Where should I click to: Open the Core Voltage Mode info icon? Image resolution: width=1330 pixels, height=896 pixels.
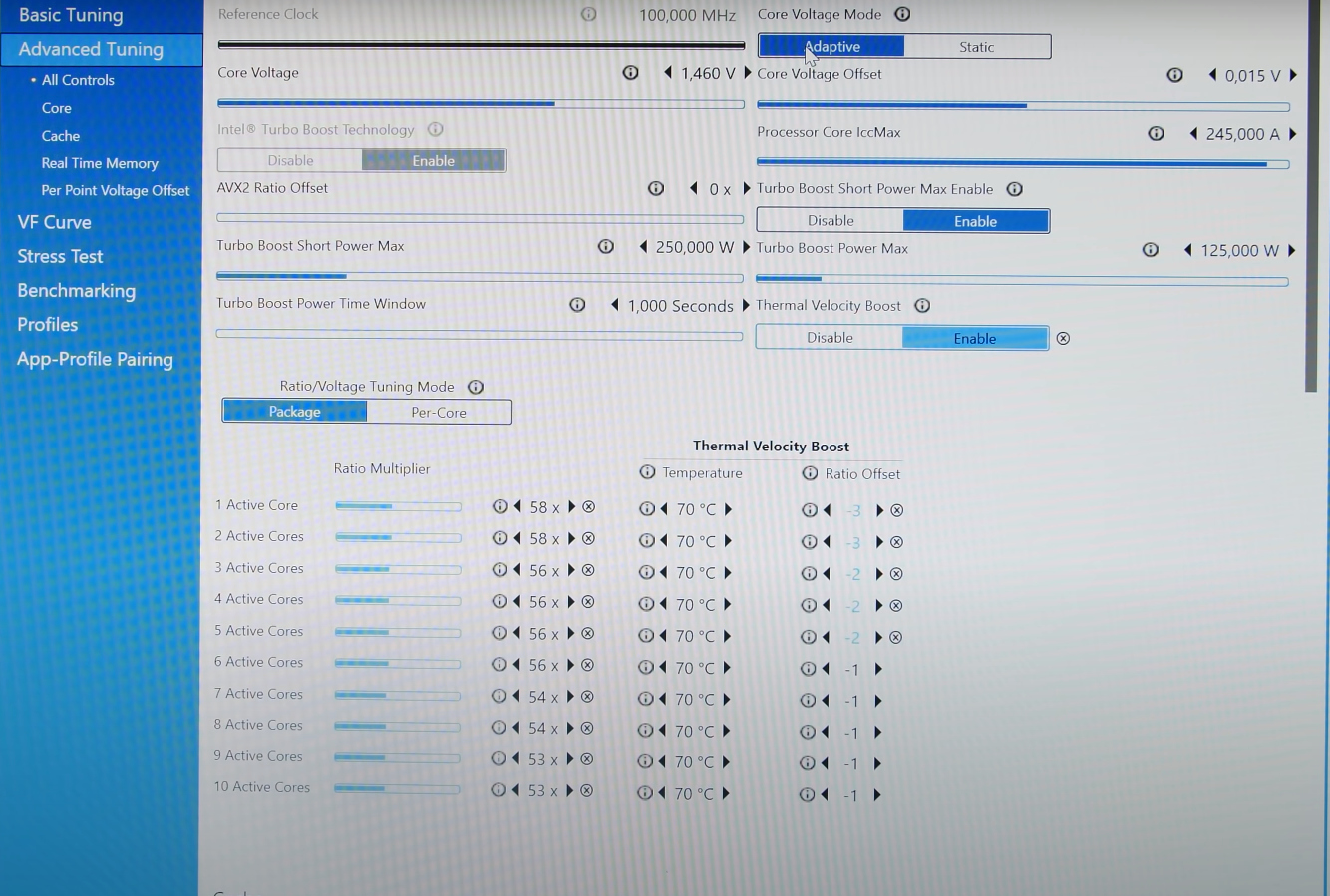902,14
